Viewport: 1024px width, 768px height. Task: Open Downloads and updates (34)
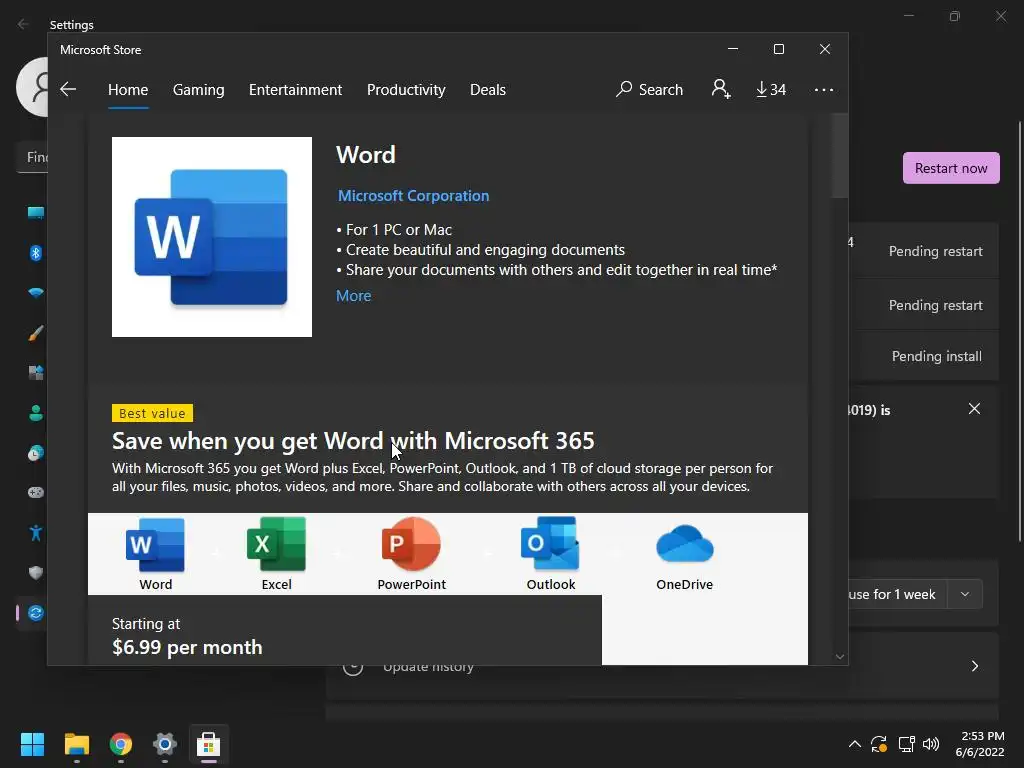click(x=771, y=89)
